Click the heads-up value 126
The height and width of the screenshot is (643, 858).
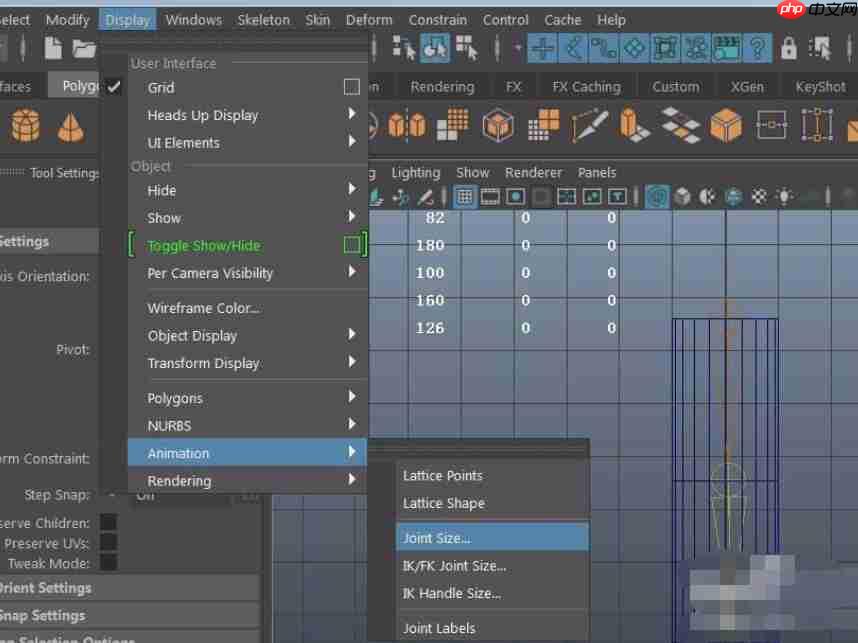(x=430, y=328)
